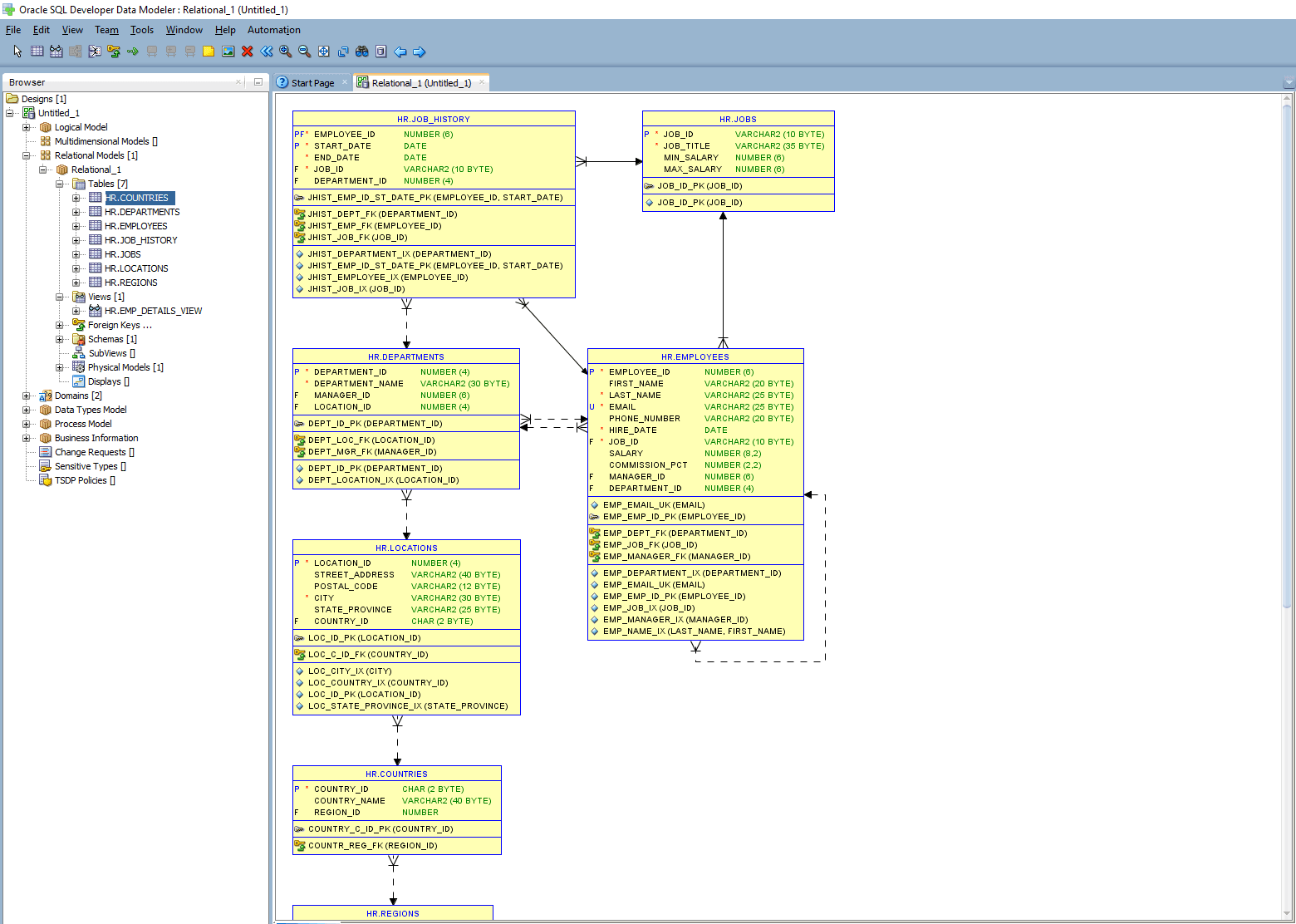Click the Delete icon on the toolbar
The height and width of the screenshot is (924, 1296).
[247, 52]
